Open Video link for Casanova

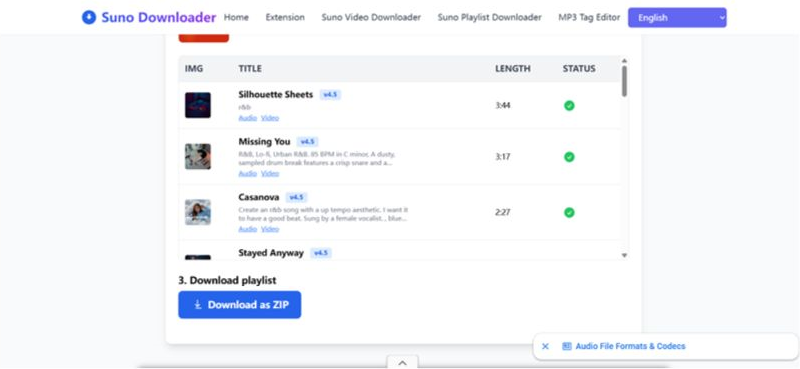[270, 229]
